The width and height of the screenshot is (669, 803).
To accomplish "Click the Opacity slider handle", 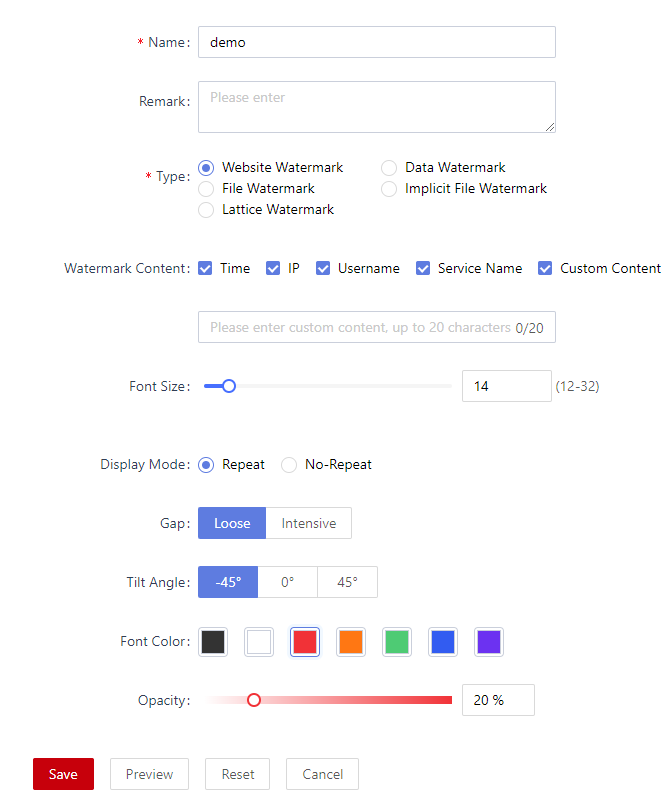I will tap(254, 700).
